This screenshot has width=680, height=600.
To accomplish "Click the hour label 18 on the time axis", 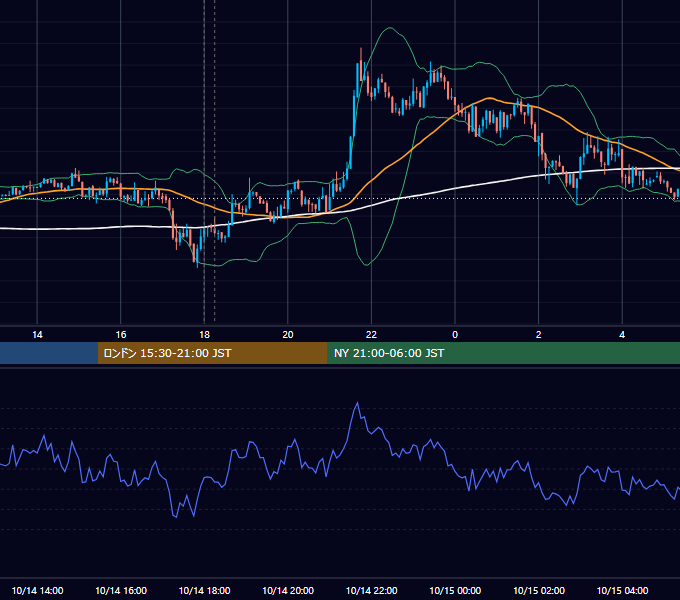I will (x=204, y=335).
